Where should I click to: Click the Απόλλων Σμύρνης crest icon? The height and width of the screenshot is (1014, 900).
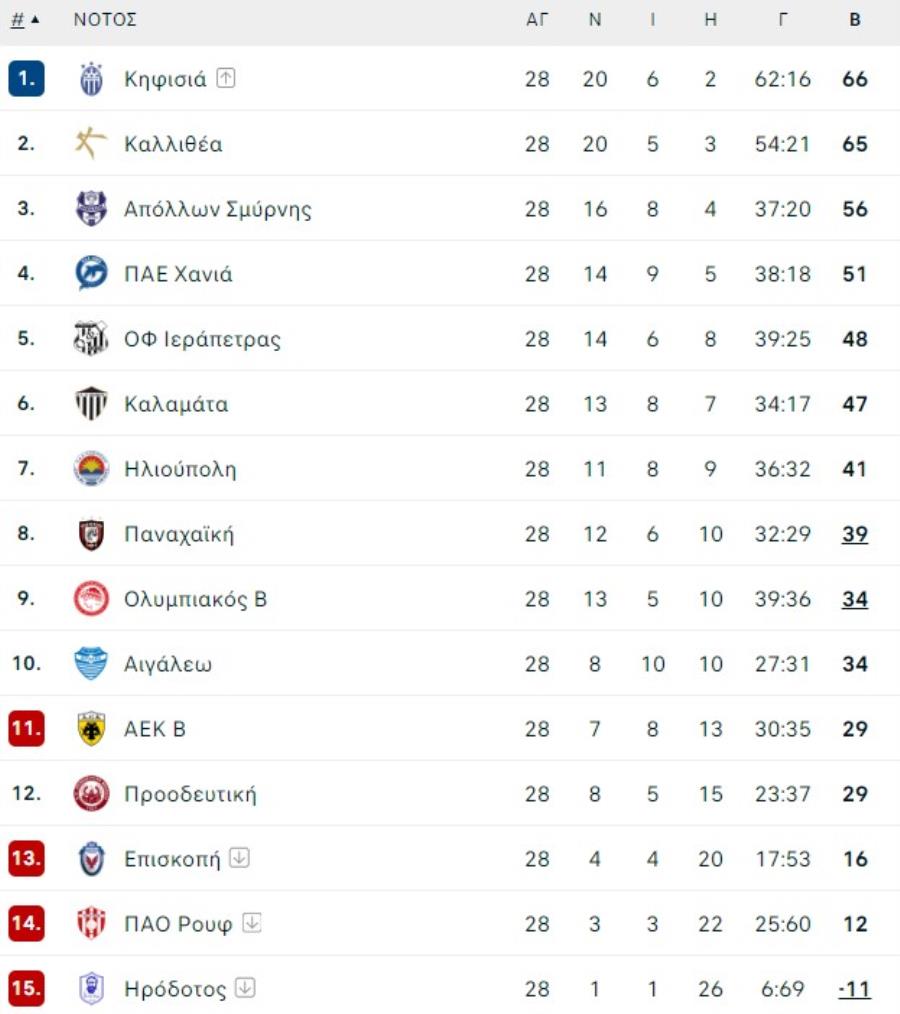coord(91,209)
